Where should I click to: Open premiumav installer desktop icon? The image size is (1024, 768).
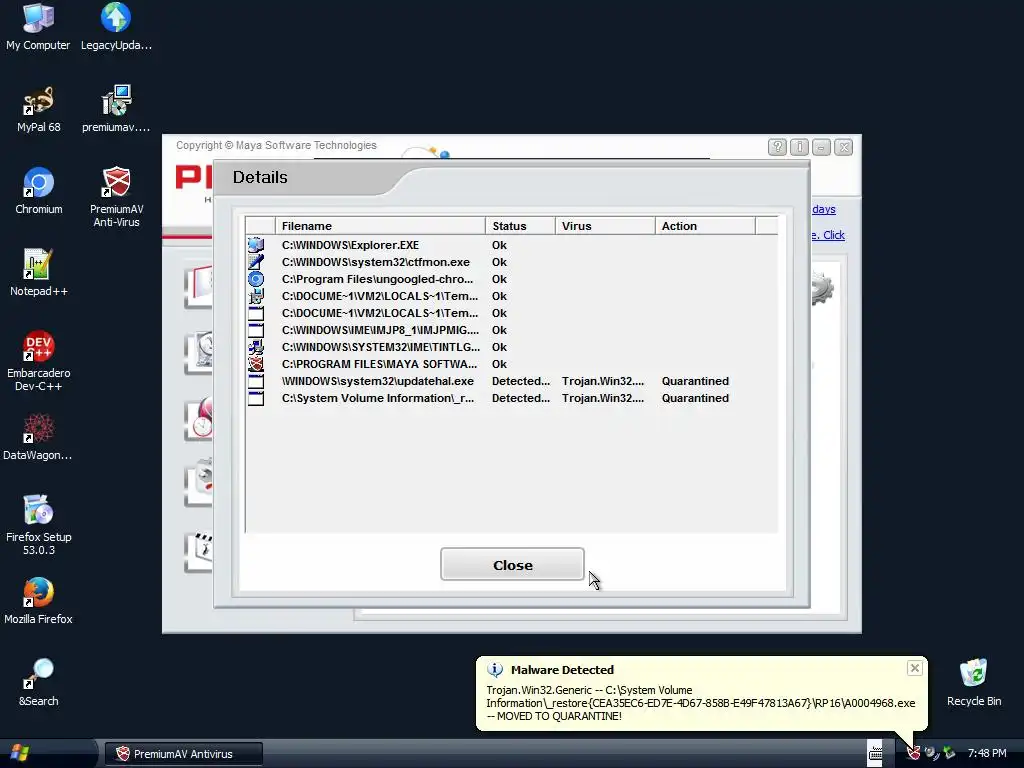pyautogui.click(x=116, y=109)
